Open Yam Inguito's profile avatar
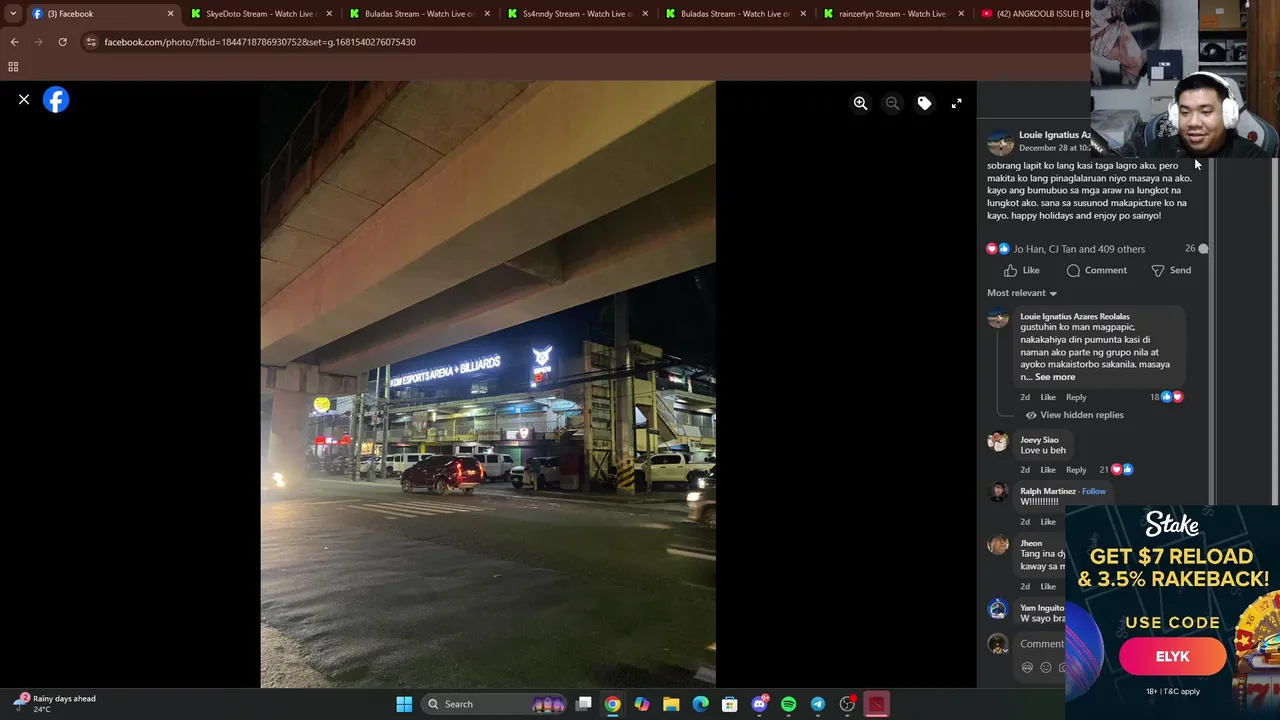Screen dimensions: 1280x720 coord(998,609)
